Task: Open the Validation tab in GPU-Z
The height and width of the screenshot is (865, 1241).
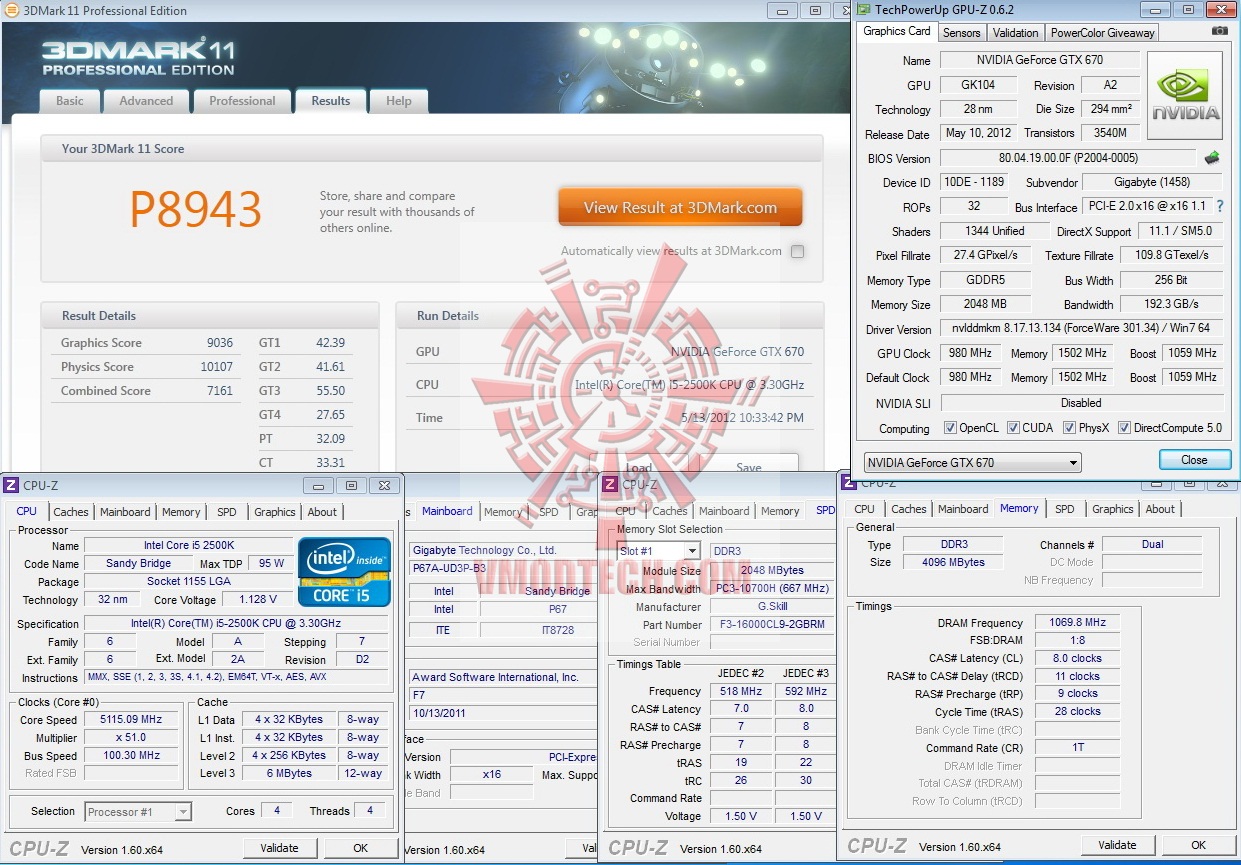Action: point(1016,33)
